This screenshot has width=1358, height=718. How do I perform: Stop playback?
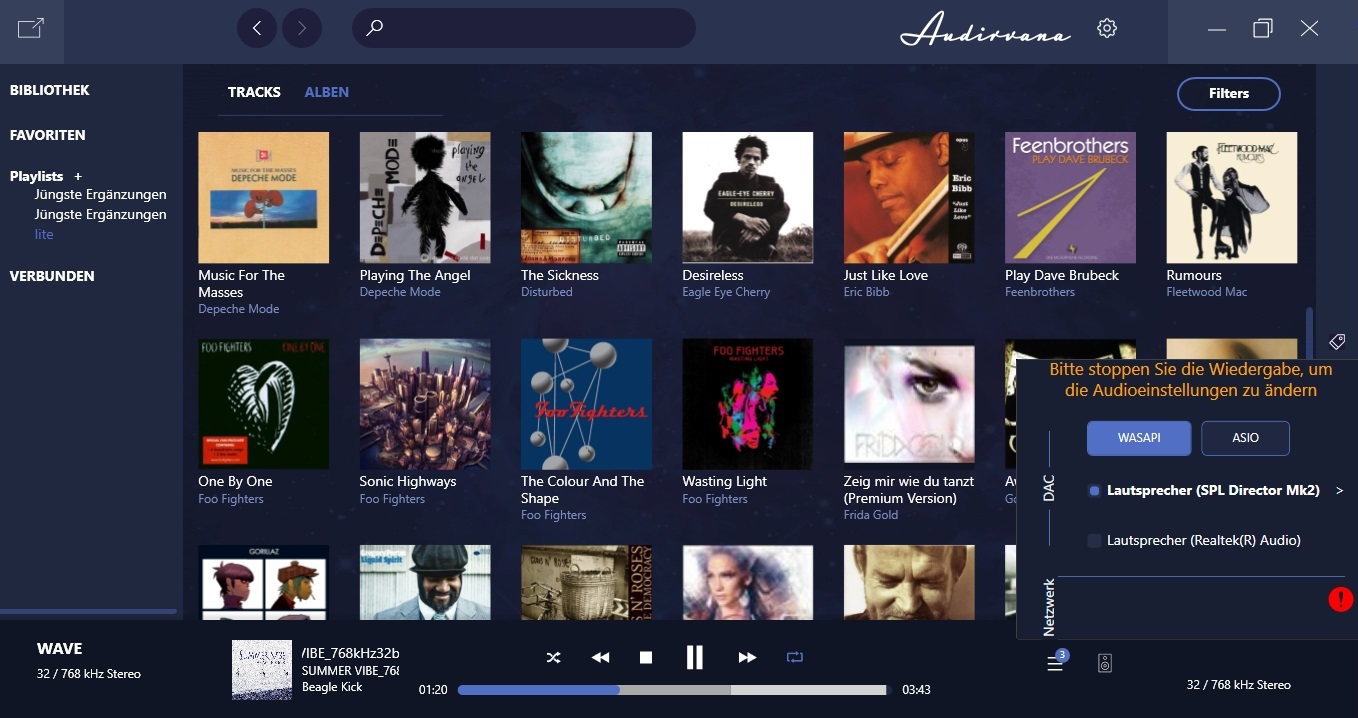646,657
